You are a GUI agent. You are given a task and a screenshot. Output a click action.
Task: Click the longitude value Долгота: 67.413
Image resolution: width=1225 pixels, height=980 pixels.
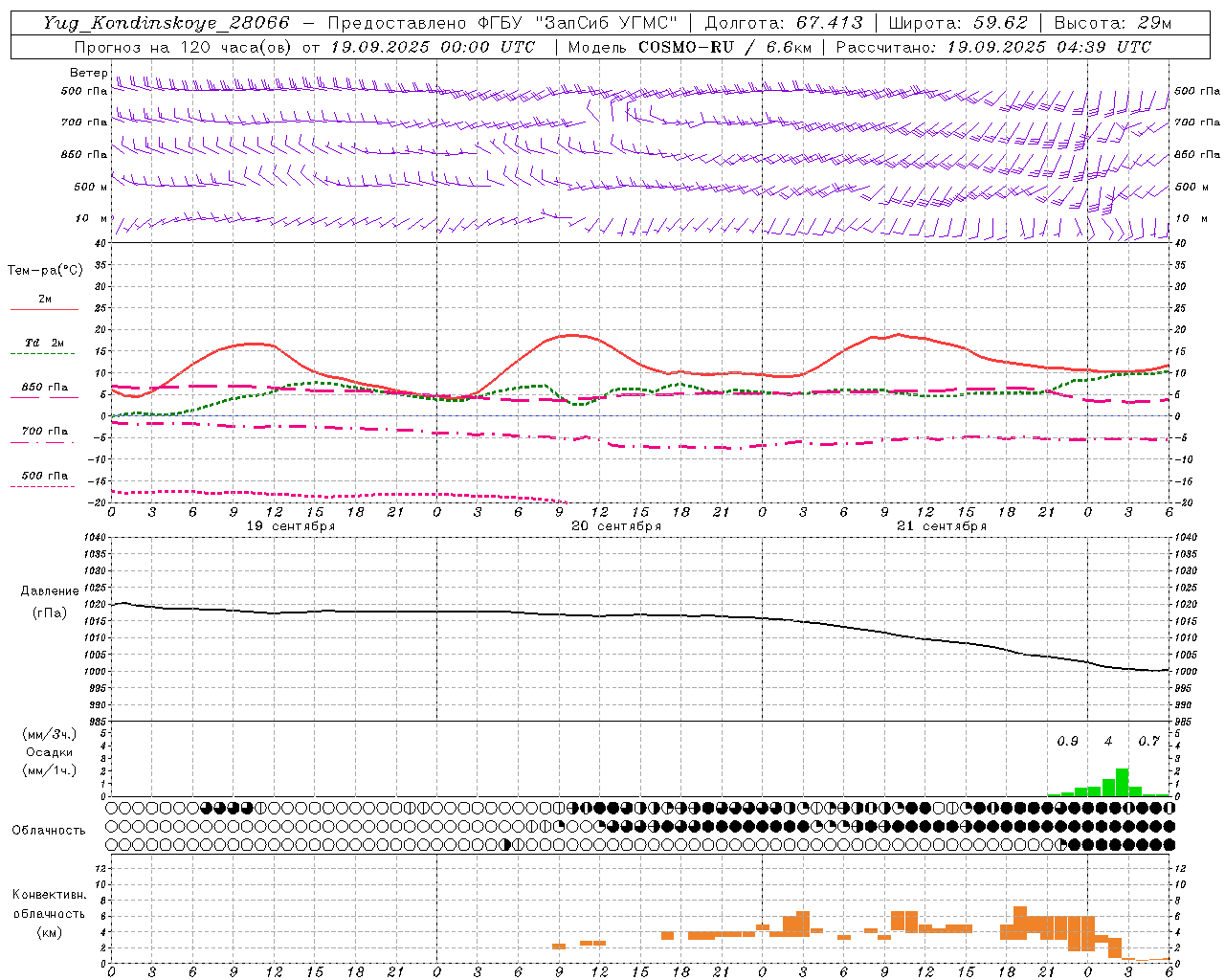point(784,23)
